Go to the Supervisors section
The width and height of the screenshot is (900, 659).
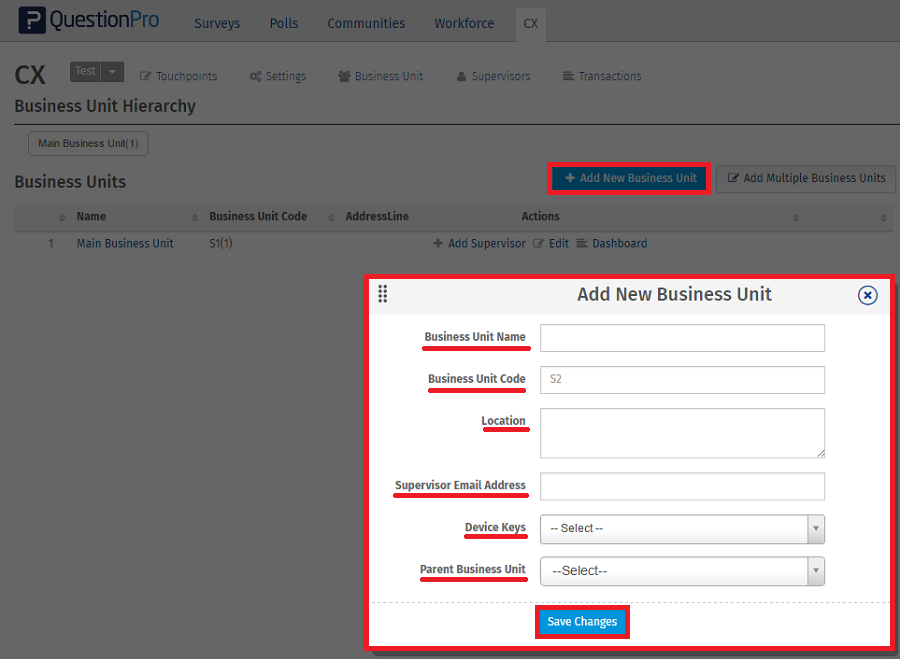(493, 76)
